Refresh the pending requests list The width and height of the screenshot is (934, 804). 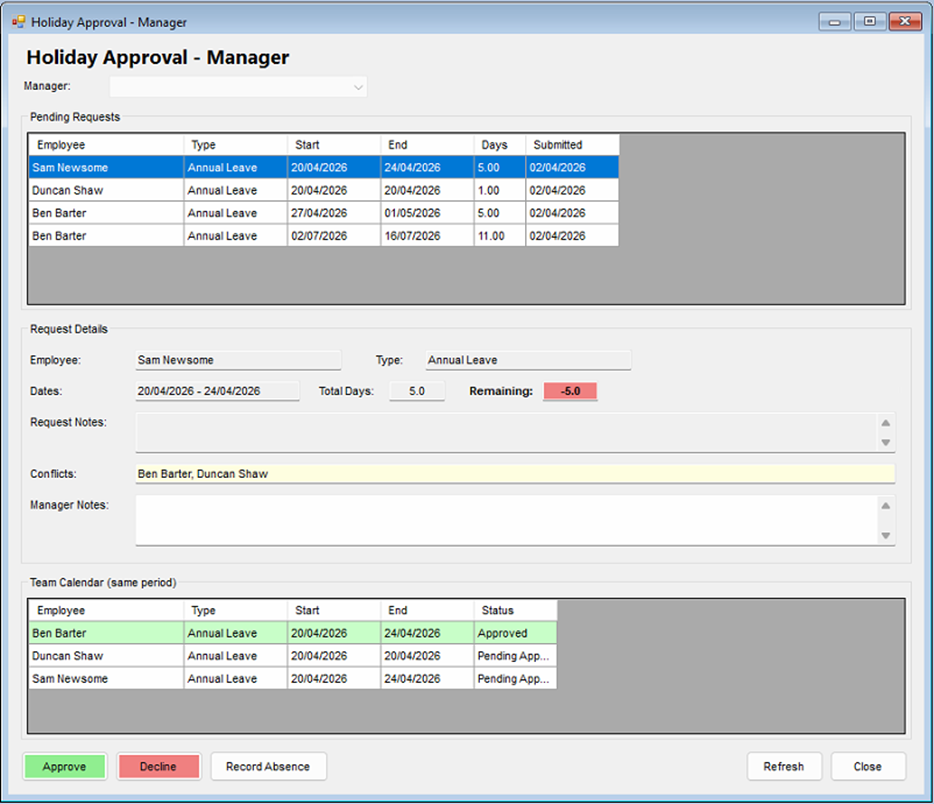point(784,766)
